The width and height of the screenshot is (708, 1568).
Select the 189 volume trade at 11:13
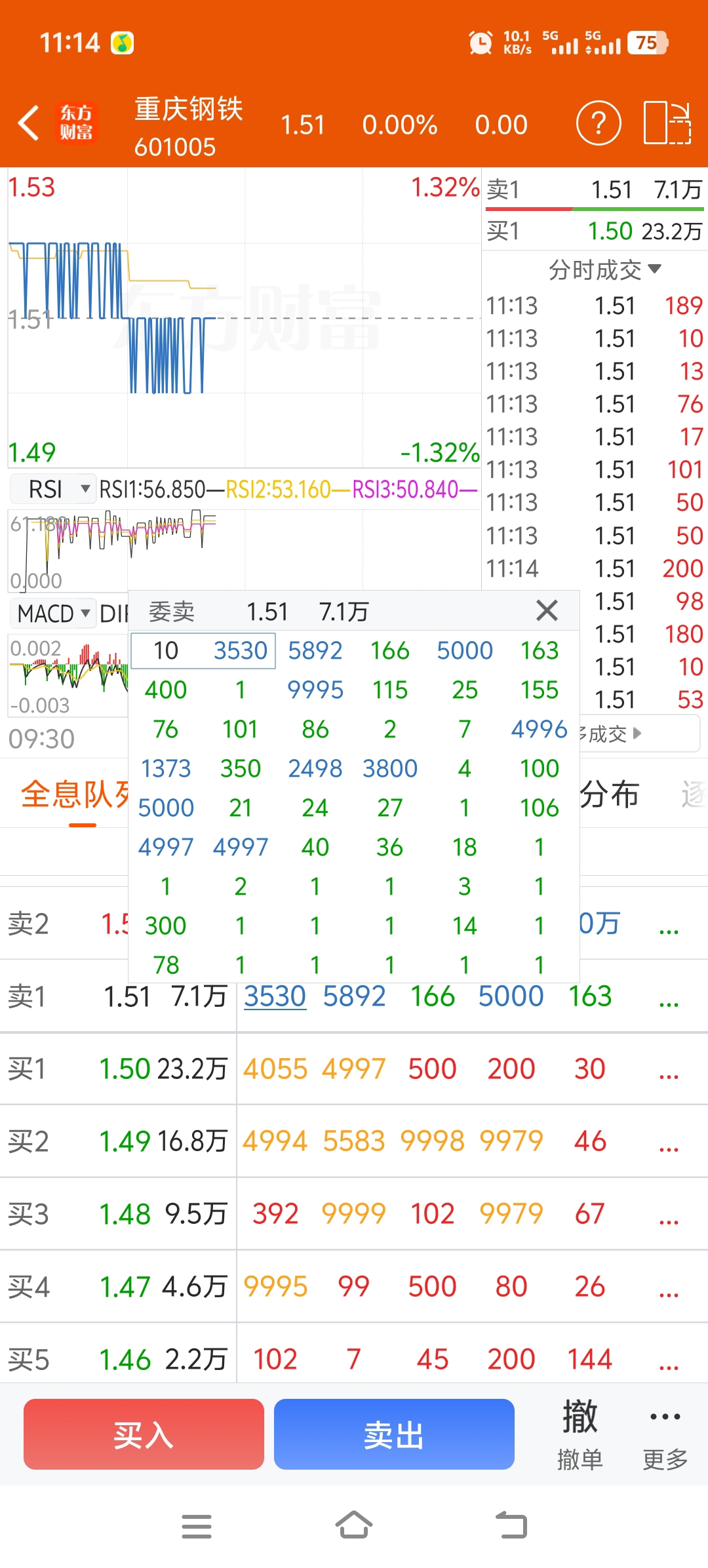[595, 305]
